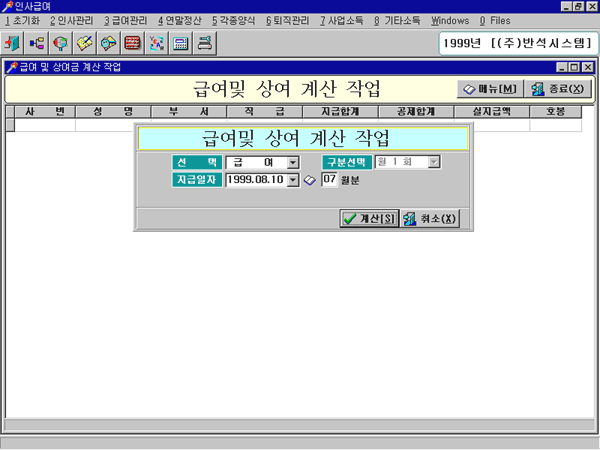This screenshot has height=450, width=600.
Task: Click the yellow notebook toolbar icon
Action: pyautogui.click(x=85, y=43)
